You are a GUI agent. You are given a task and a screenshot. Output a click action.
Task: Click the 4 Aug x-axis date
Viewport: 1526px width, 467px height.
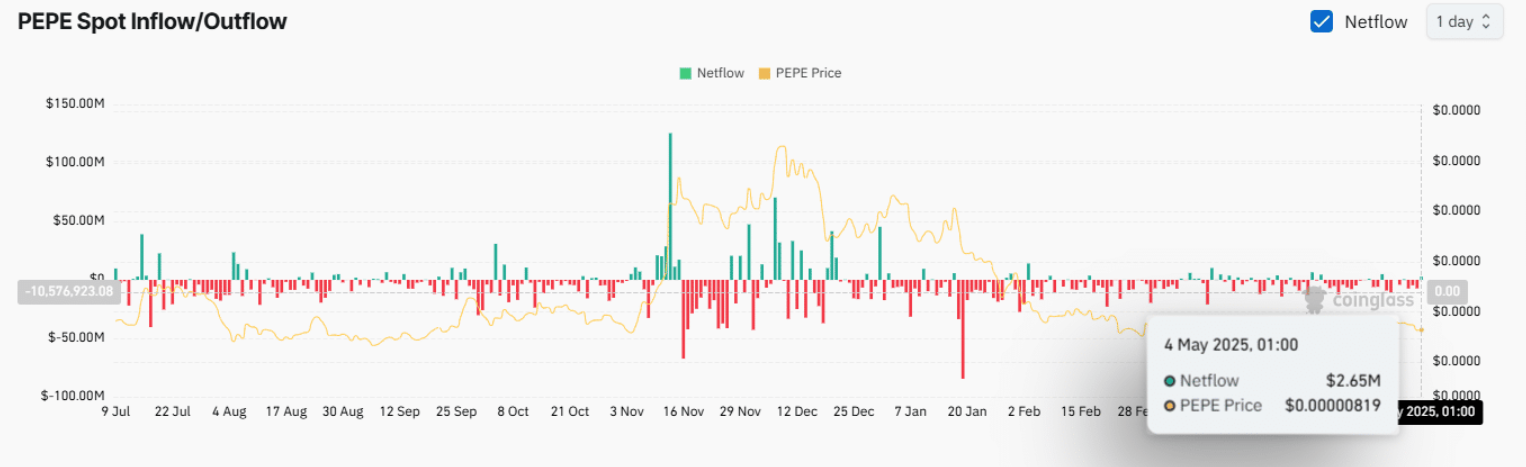[228, 411]
